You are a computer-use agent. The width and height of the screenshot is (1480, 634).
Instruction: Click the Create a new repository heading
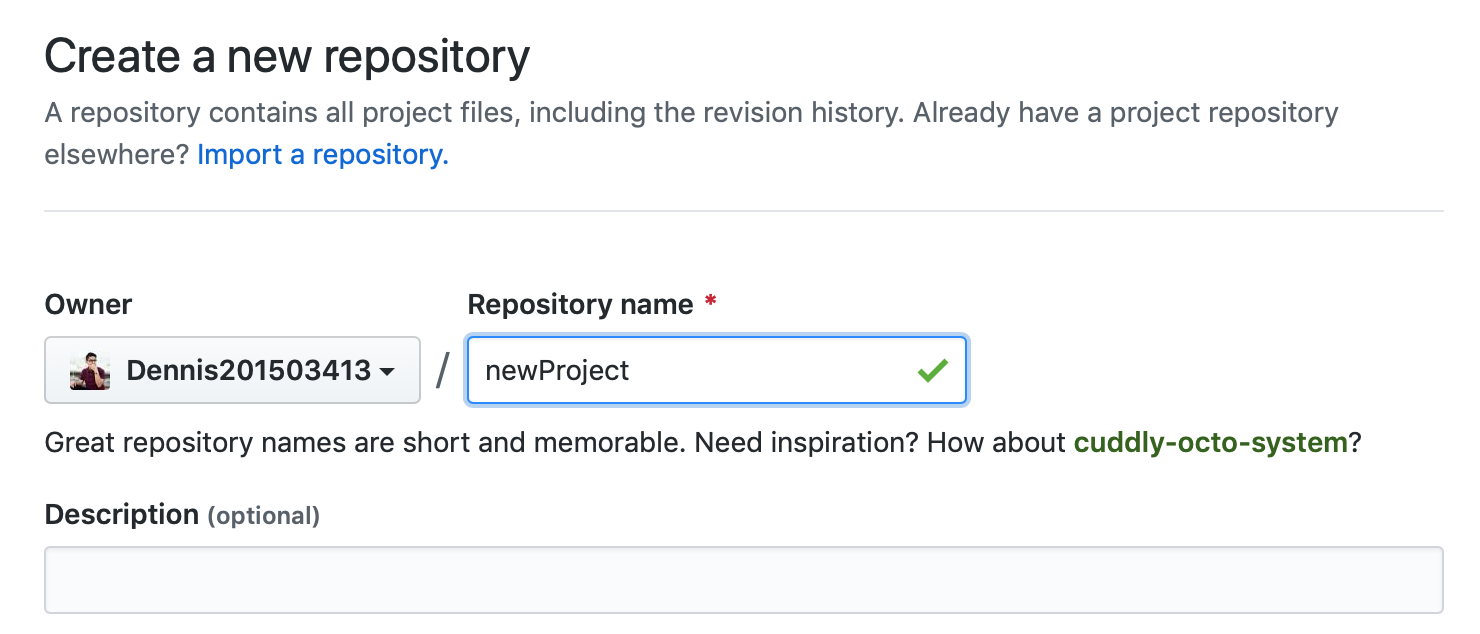tap(287, 57)
